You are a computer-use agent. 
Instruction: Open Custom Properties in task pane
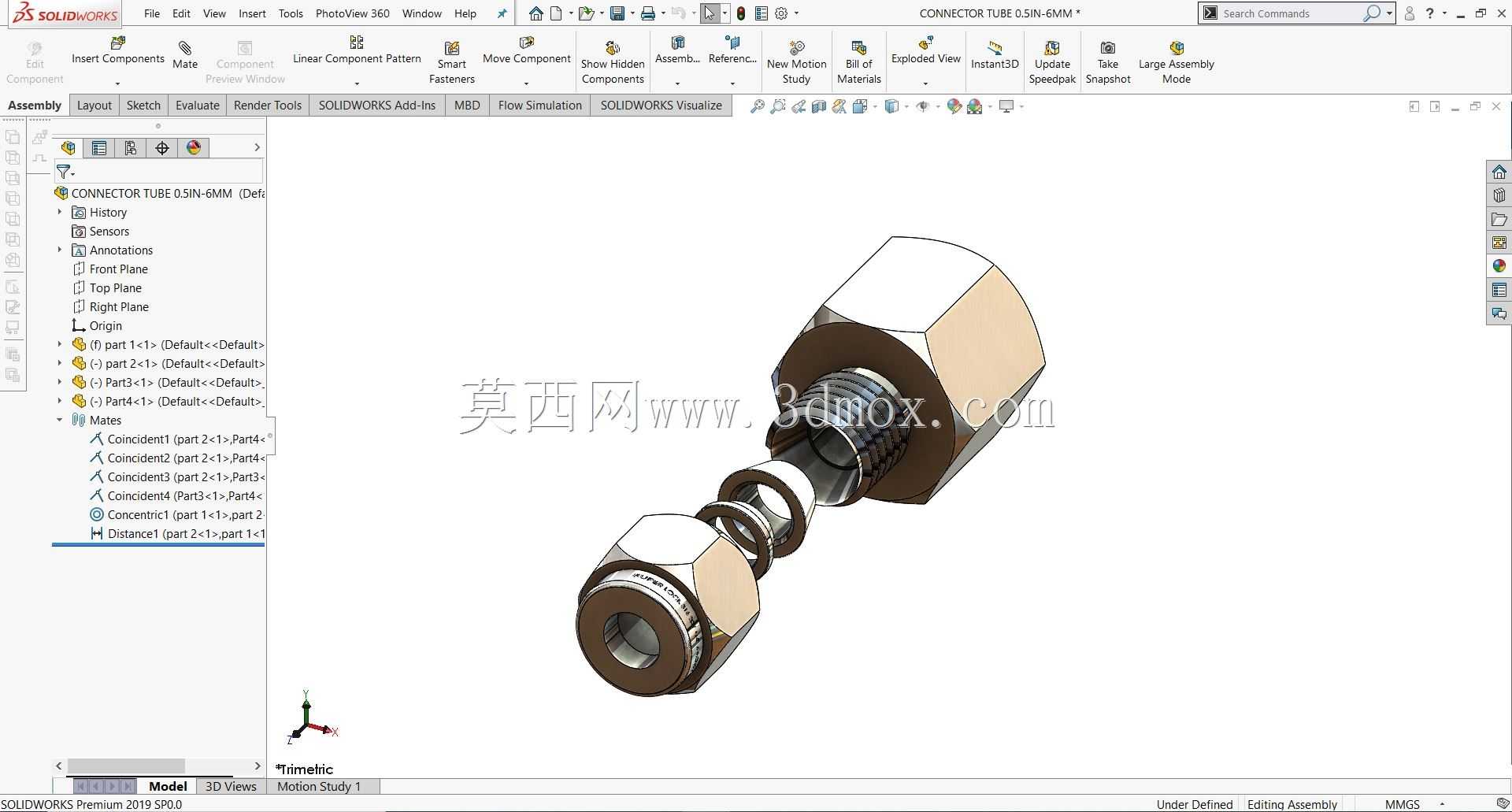point(1499,290)
